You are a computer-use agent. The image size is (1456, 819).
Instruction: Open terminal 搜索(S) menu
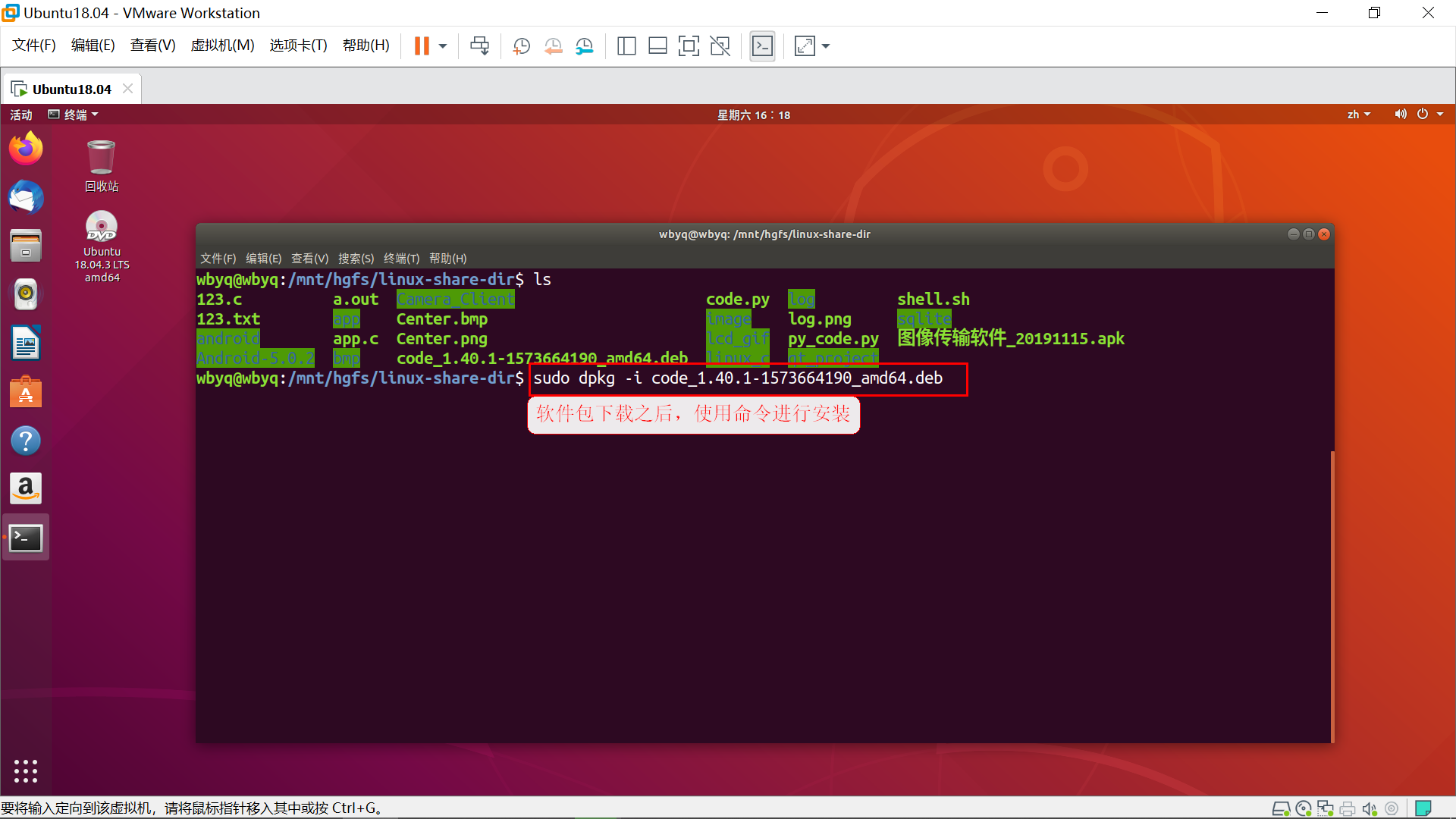356,259
